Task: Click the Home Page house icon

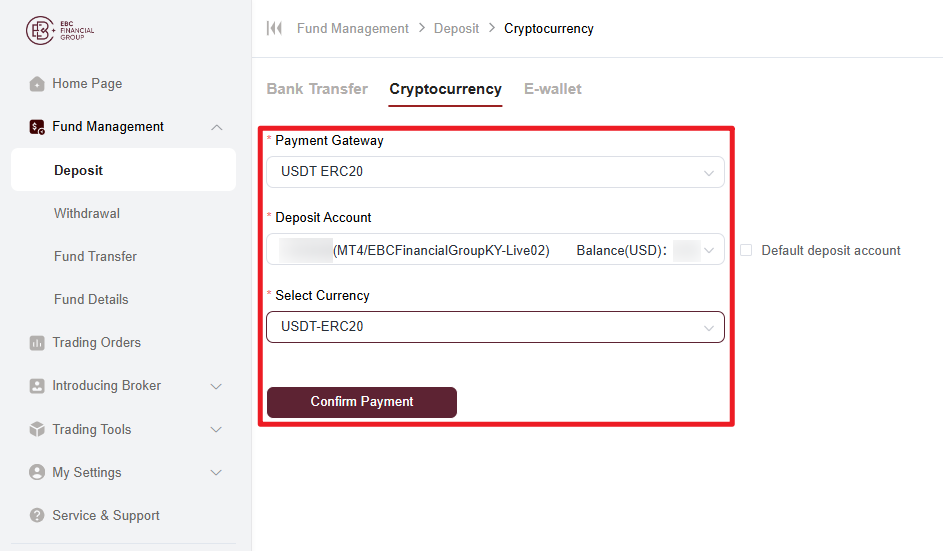Action: pyautogui.click(x=37, y=84)
